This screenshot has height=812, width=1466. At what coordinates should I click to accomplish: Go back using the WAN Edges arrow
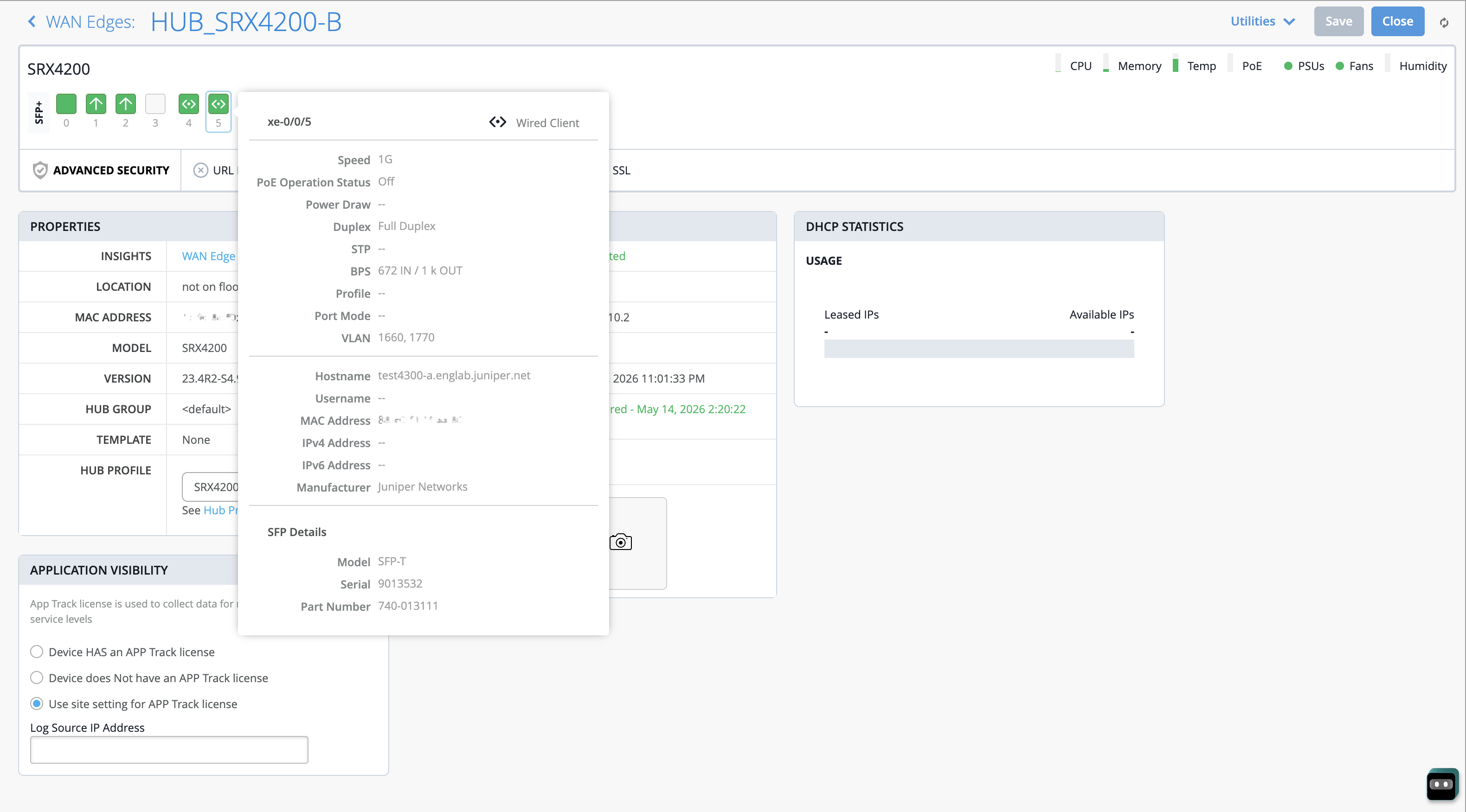[x=32, y=22]
